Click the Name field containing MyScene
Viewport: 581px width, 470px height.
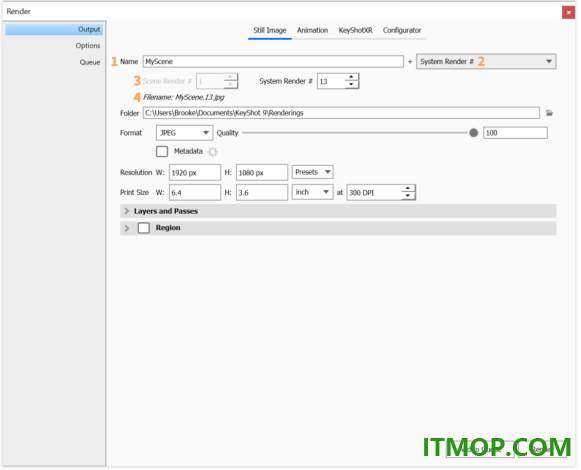(273, 62)
